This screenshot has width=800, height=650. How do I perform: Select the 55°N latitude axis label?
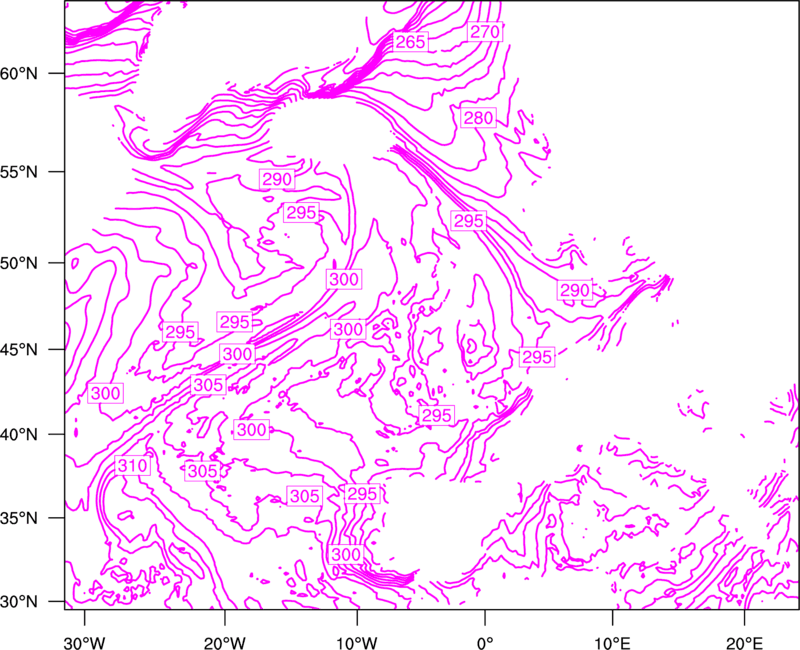19,172
